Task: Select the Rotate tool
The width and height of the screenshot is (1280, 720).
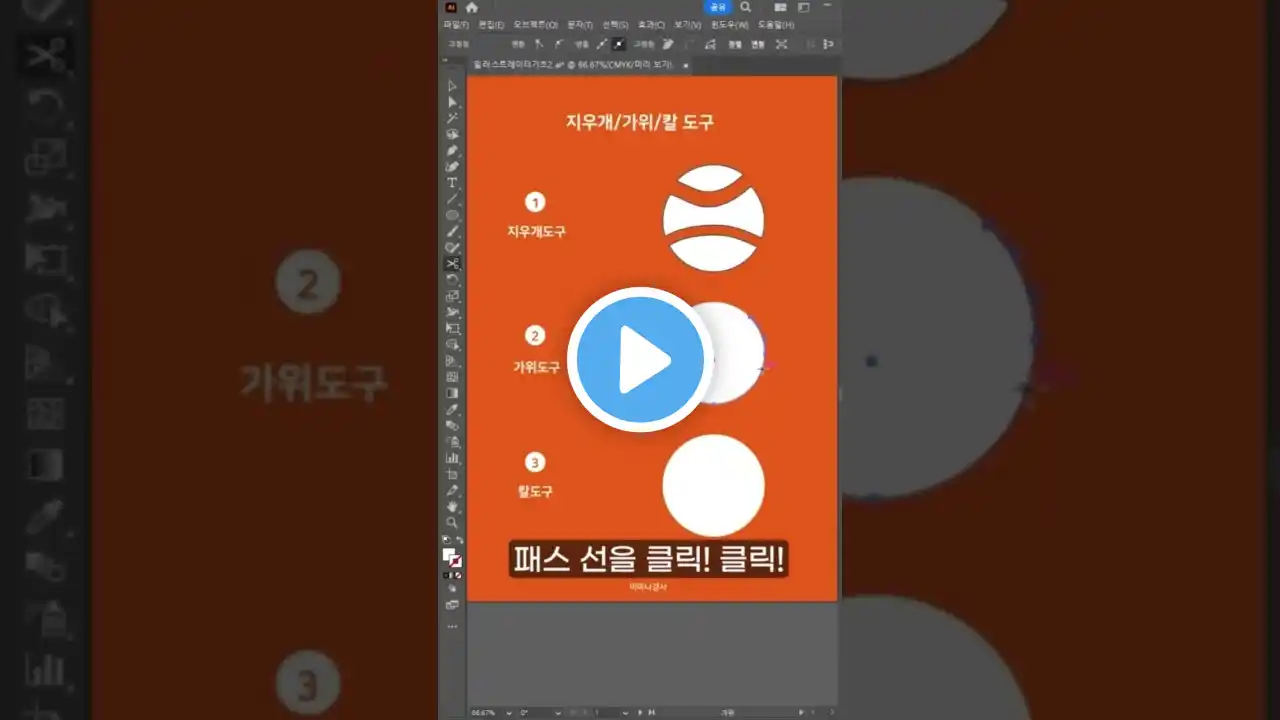Action: (x=453, y=279)
